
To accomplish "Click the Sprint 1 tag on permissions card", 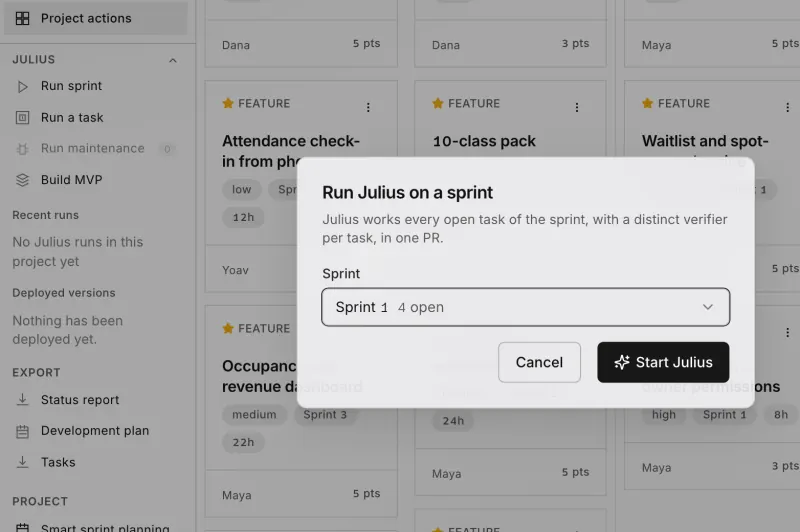I will tap(724, 415).
